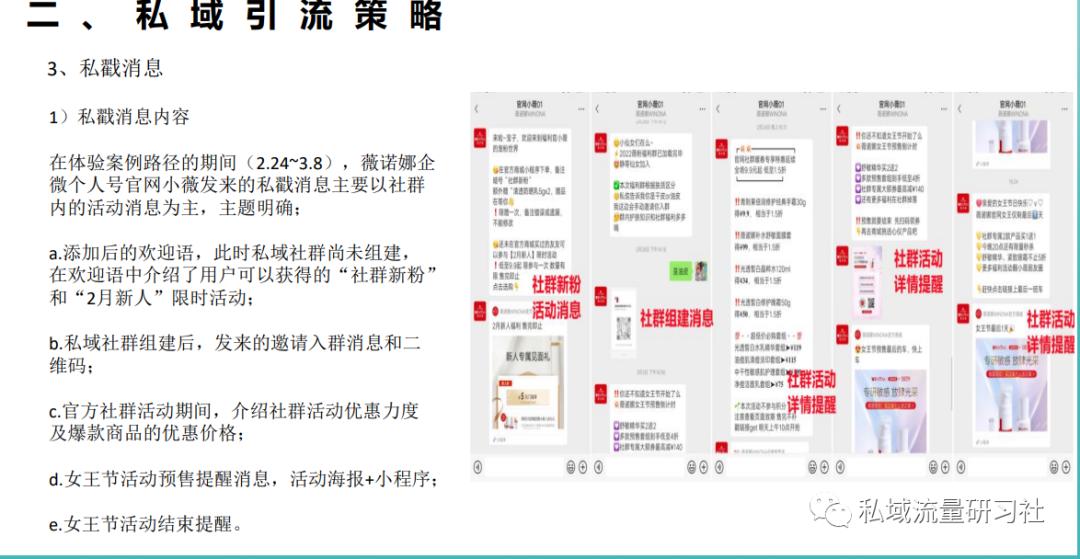Tap back arrow in fourth chat screenshot
This screenshot has width=1080, height=559.
coord(838,109)
